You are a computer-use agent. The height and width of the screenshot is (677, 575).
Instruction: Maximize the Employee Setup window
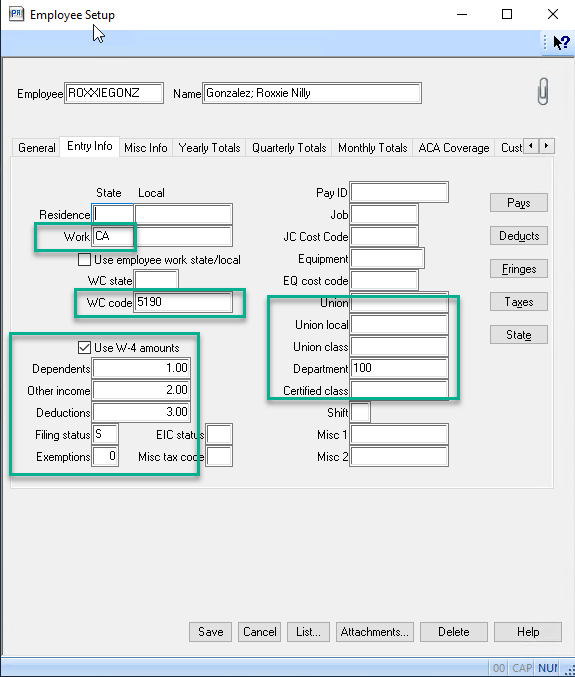point(507,14)
